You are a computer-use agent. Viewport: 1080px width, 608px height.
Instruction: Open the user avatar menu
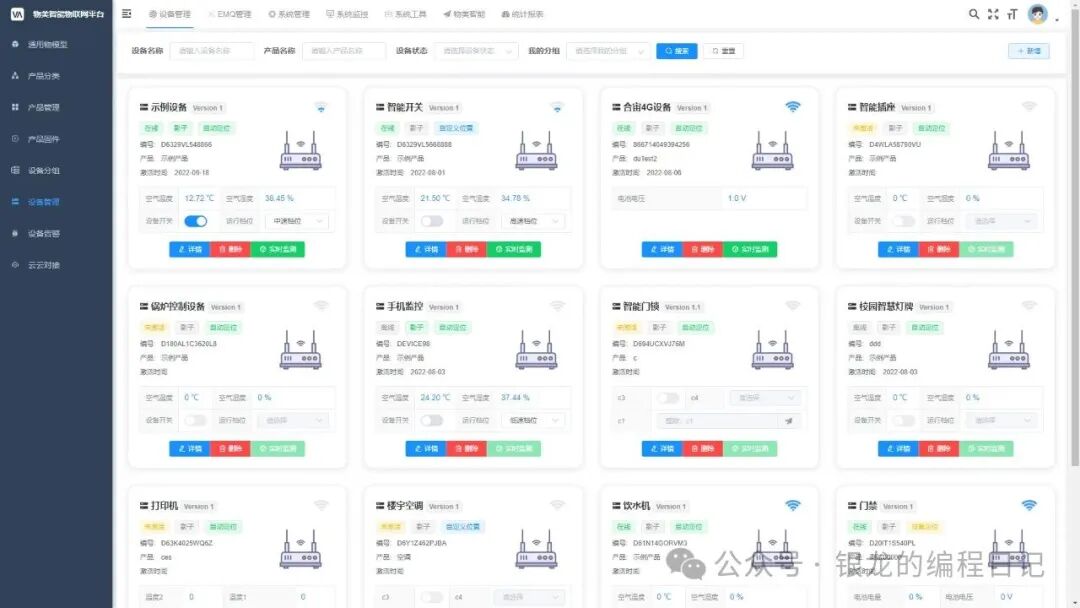pyautogui.click(x=1037, y=14)
